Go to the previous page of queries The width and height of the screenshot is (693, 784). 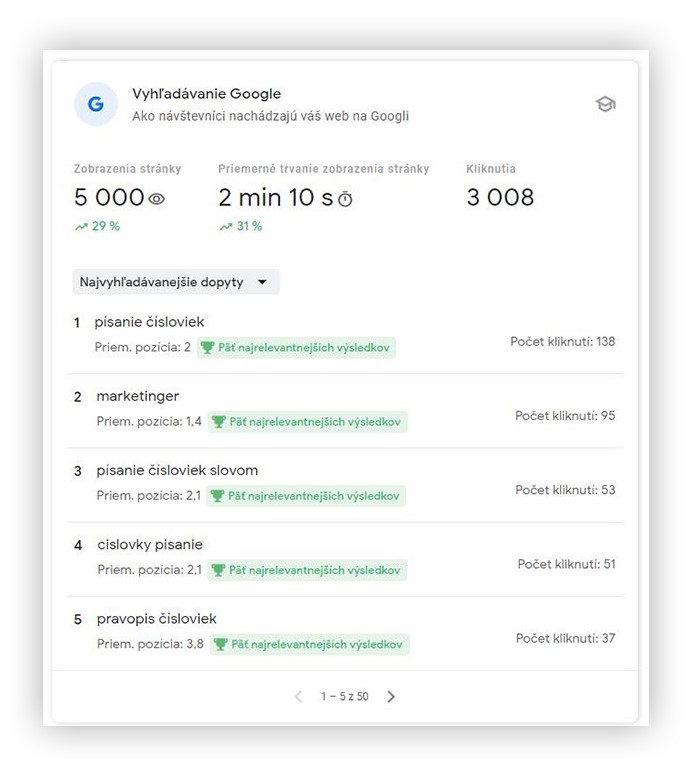tap(298, 696)
